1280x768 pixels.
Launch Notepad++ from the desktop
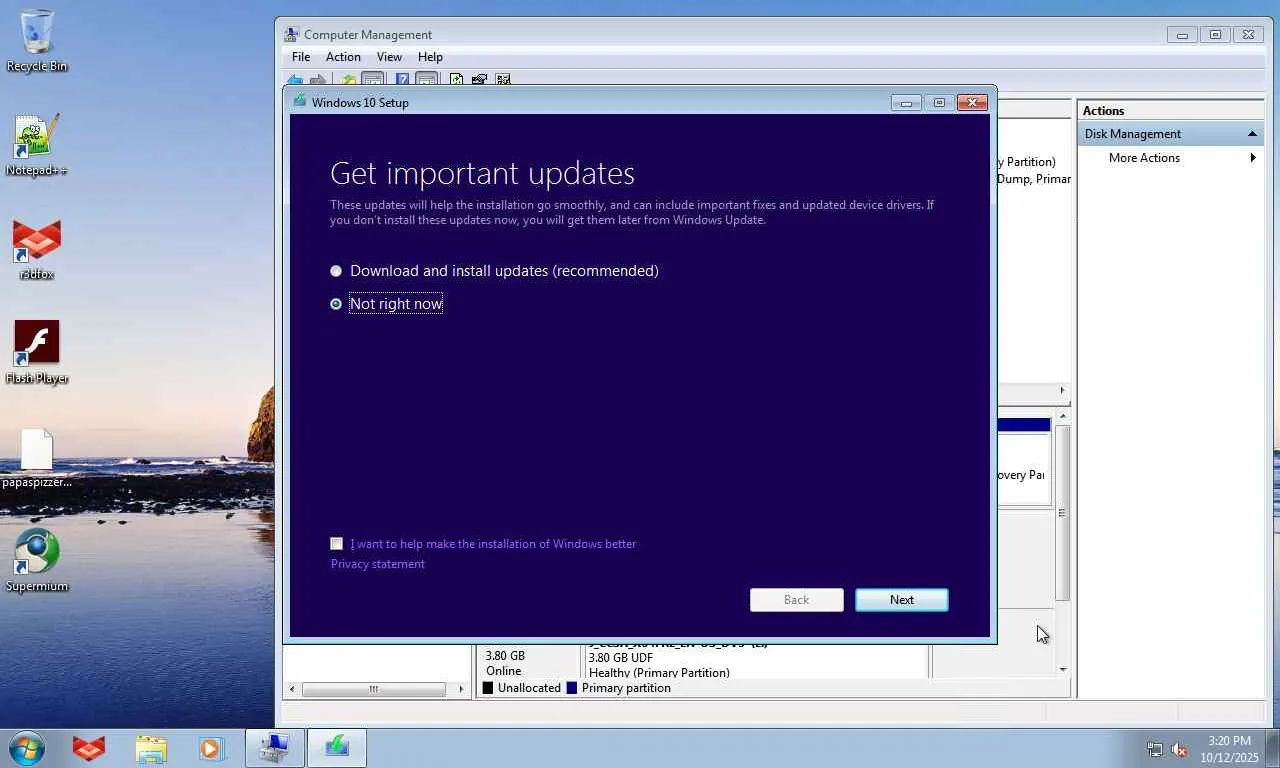[x=37, y=145]
